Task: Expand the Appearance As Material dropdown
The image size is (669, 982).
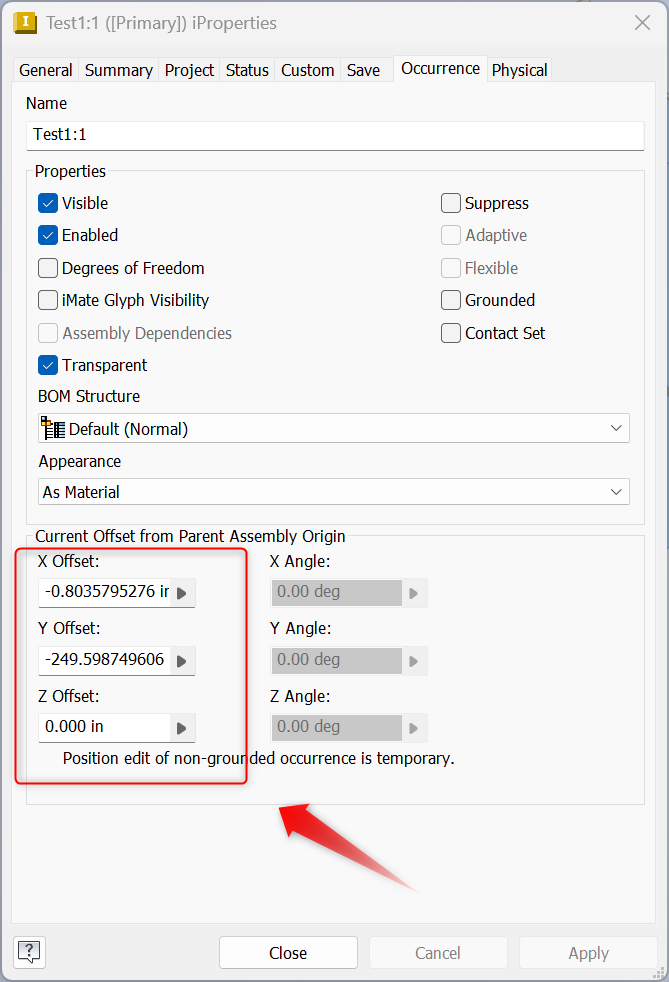Action: 334,492
